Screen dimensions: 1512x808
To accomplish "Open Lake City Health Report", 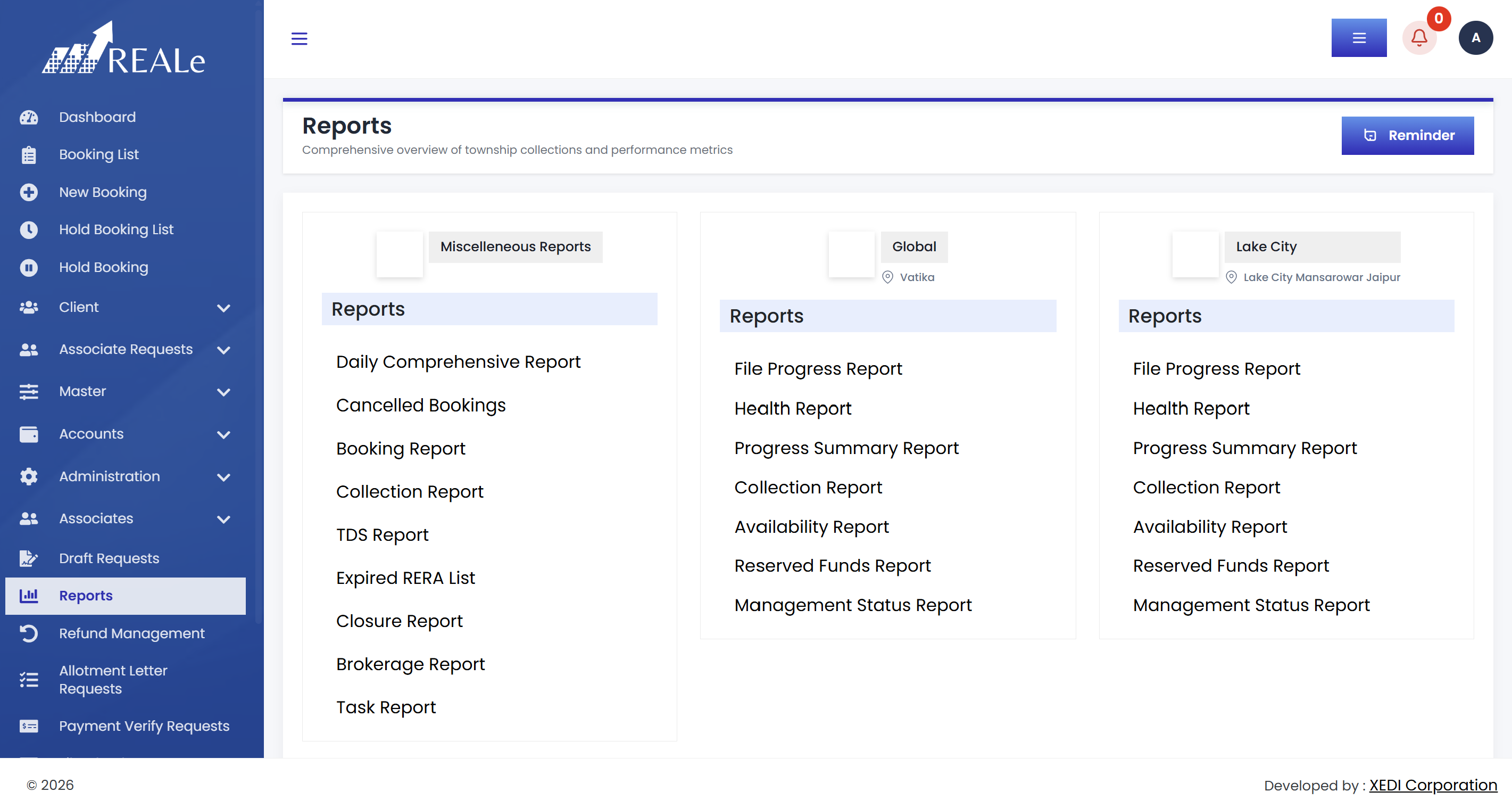I will 1191,409.
